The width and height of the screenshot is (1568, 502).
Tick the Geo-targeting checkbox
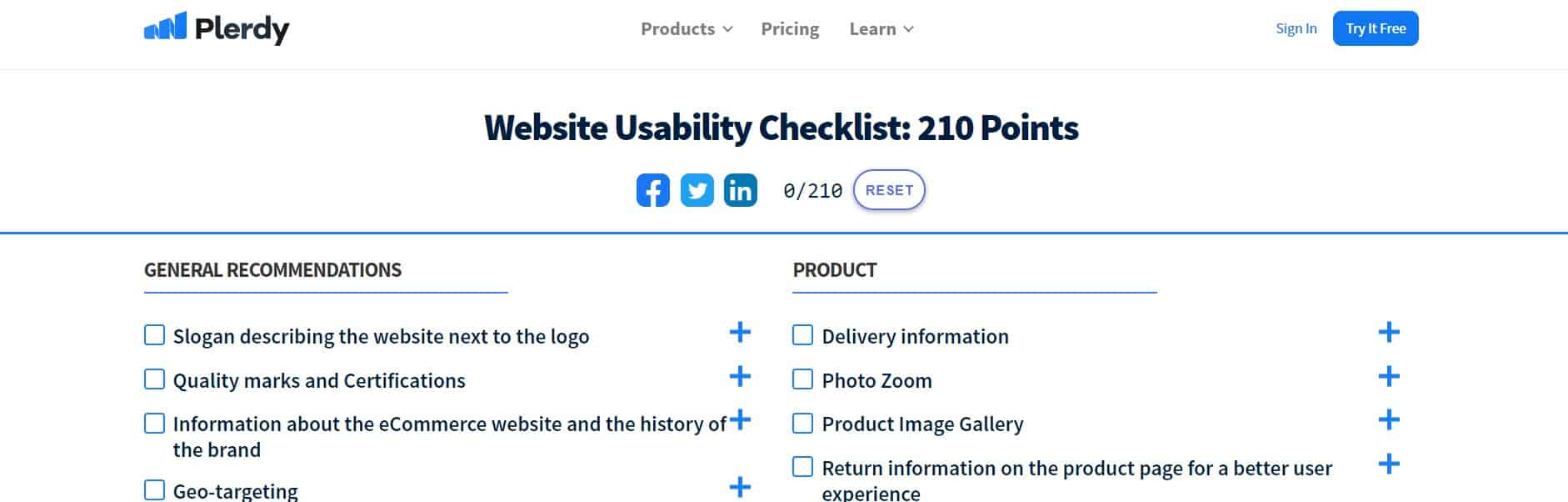tap(154, 489)
